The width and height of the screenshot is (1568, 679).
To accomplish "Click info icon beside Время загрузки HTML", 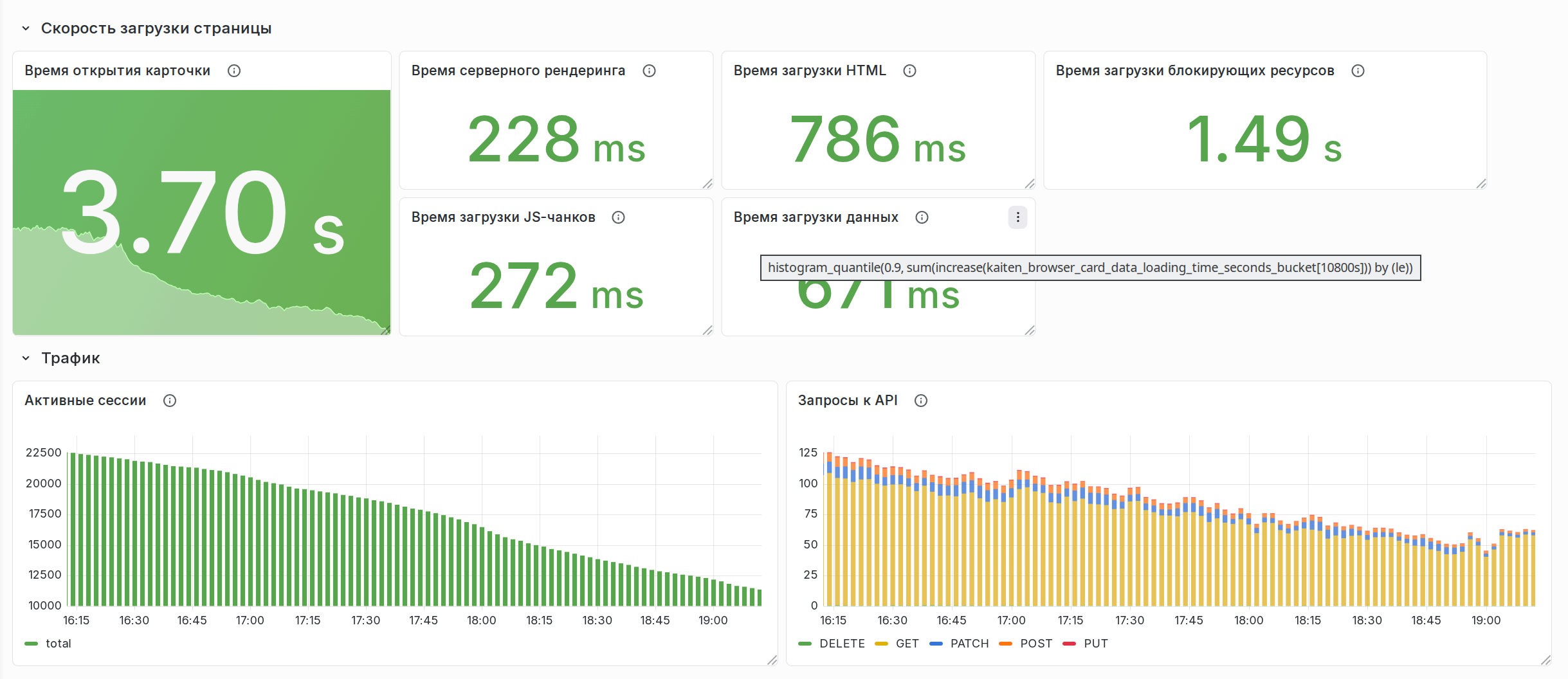I will (x=909, y=71).
